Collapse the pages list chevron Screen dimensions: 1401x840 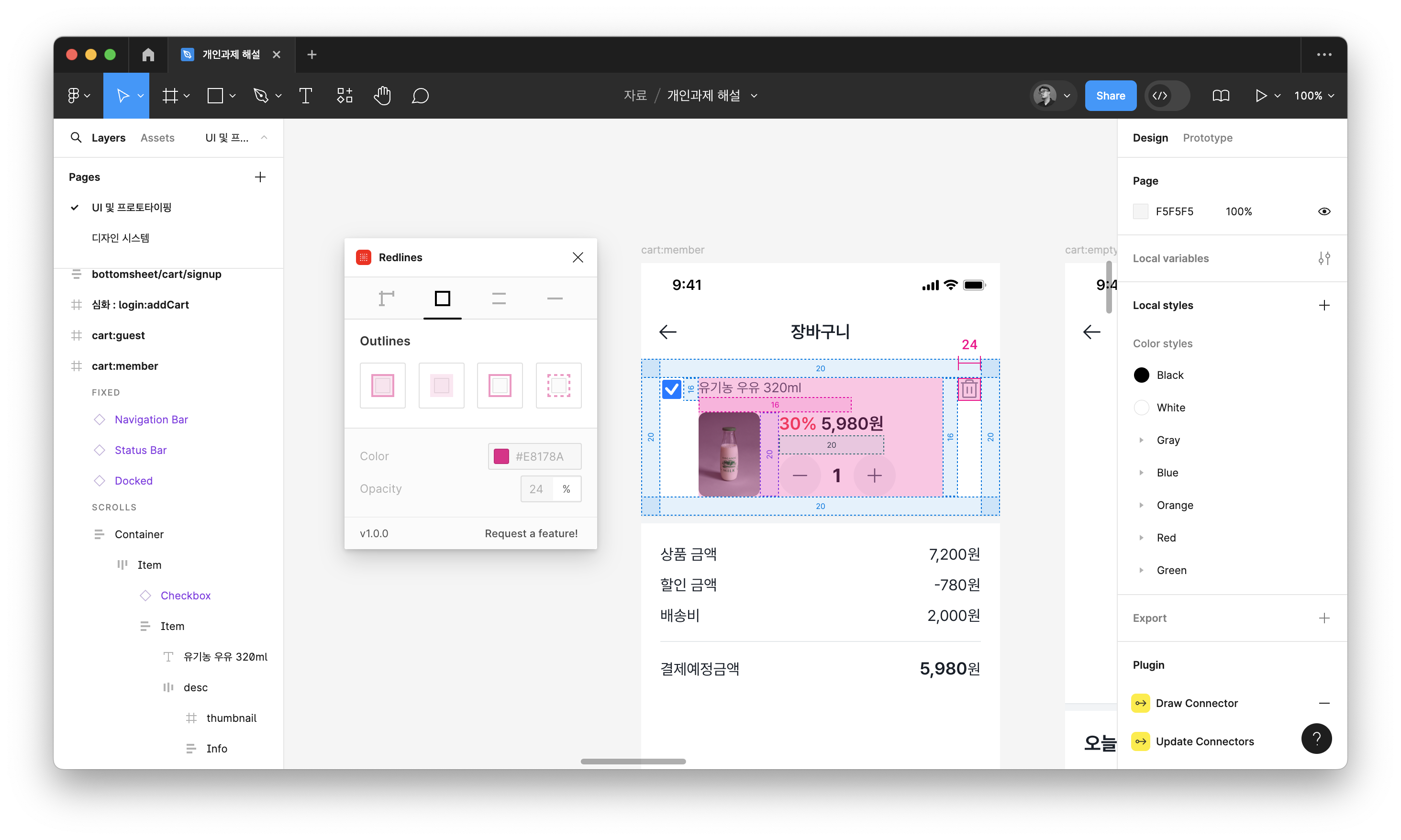click(264, 138)
